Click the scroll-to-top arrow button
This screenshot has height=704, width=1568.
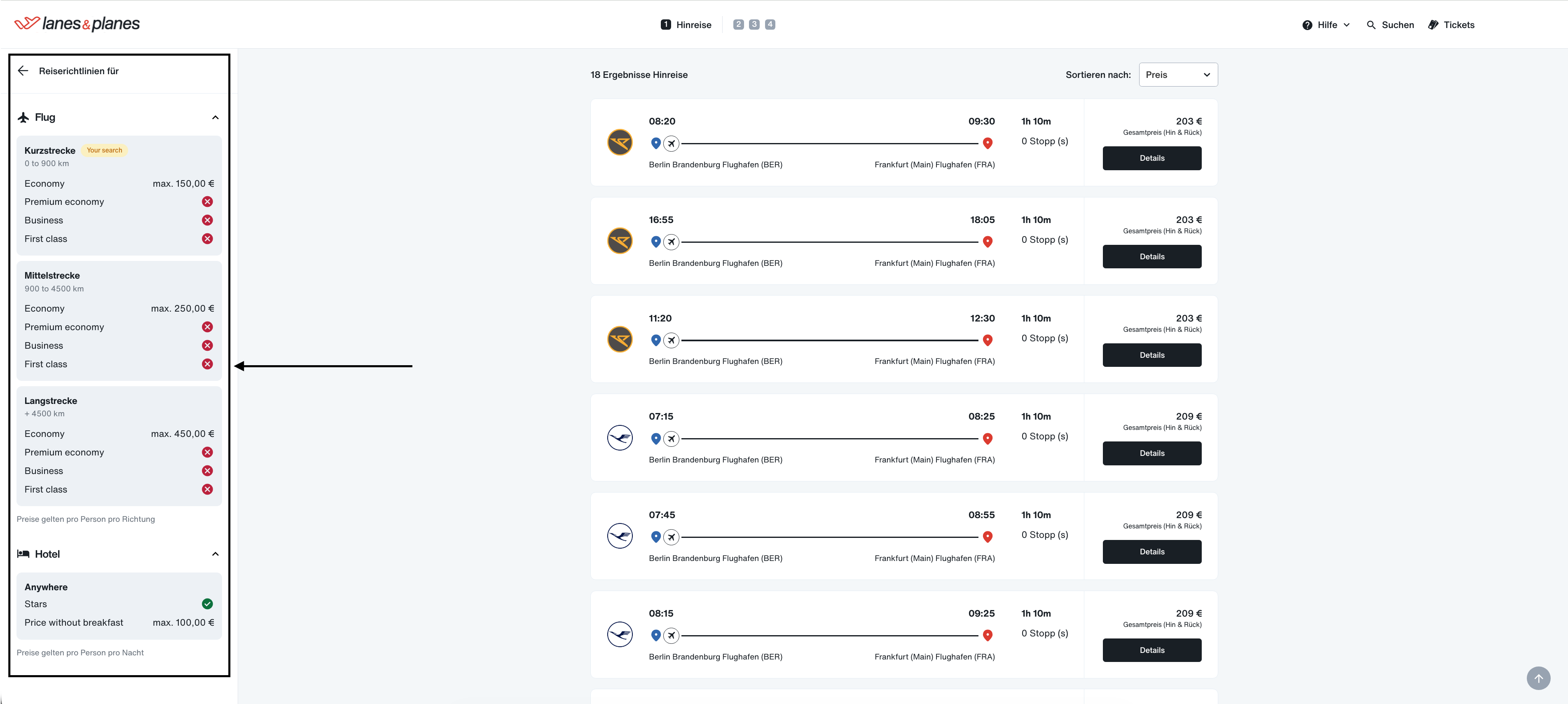click(x=1538, y=678)
